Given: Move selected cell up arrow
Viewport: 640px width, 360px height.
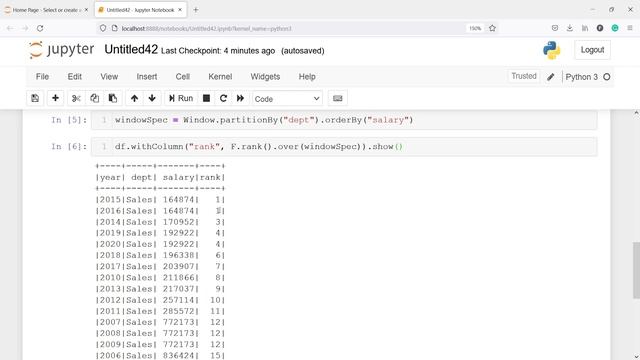Looking at the screenshot, I should click(x=134, y=98).
